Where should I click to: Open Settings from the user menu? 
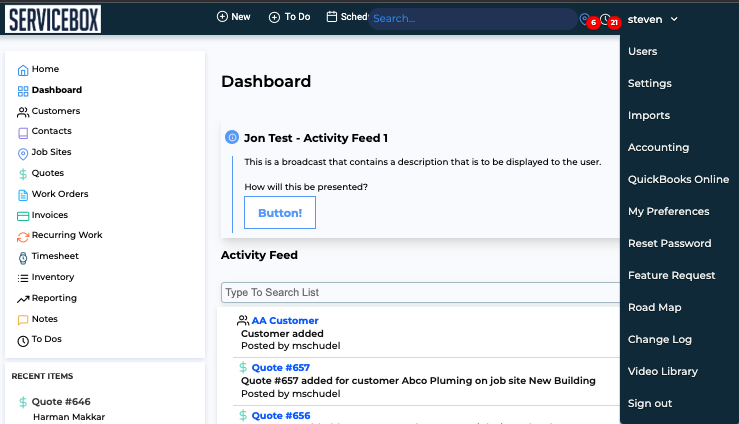point(649,83)
